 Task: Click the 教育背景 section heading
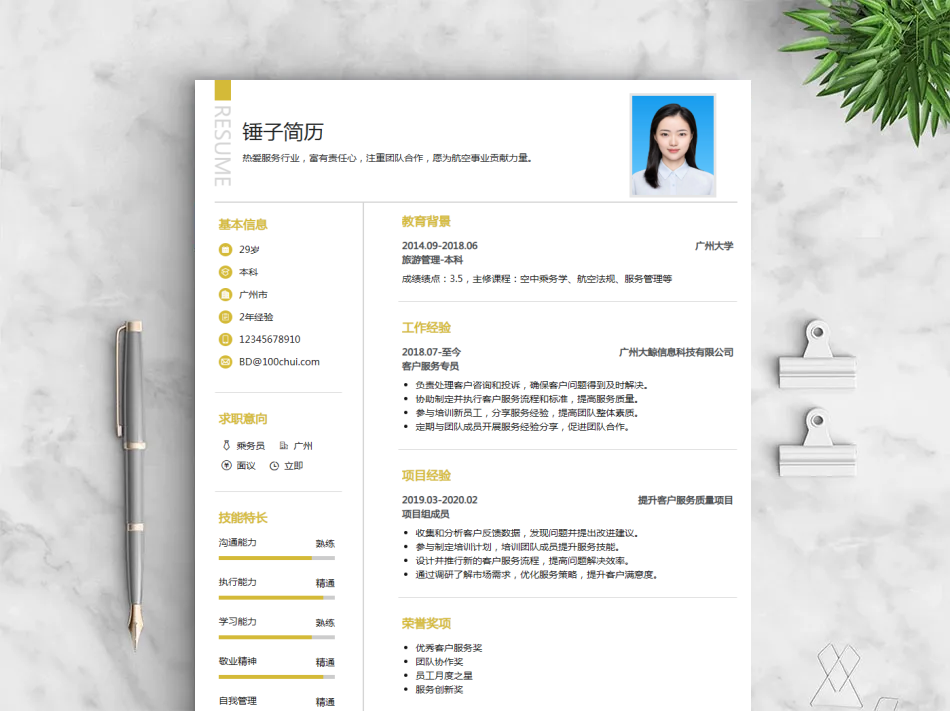(x=427, y=222)
